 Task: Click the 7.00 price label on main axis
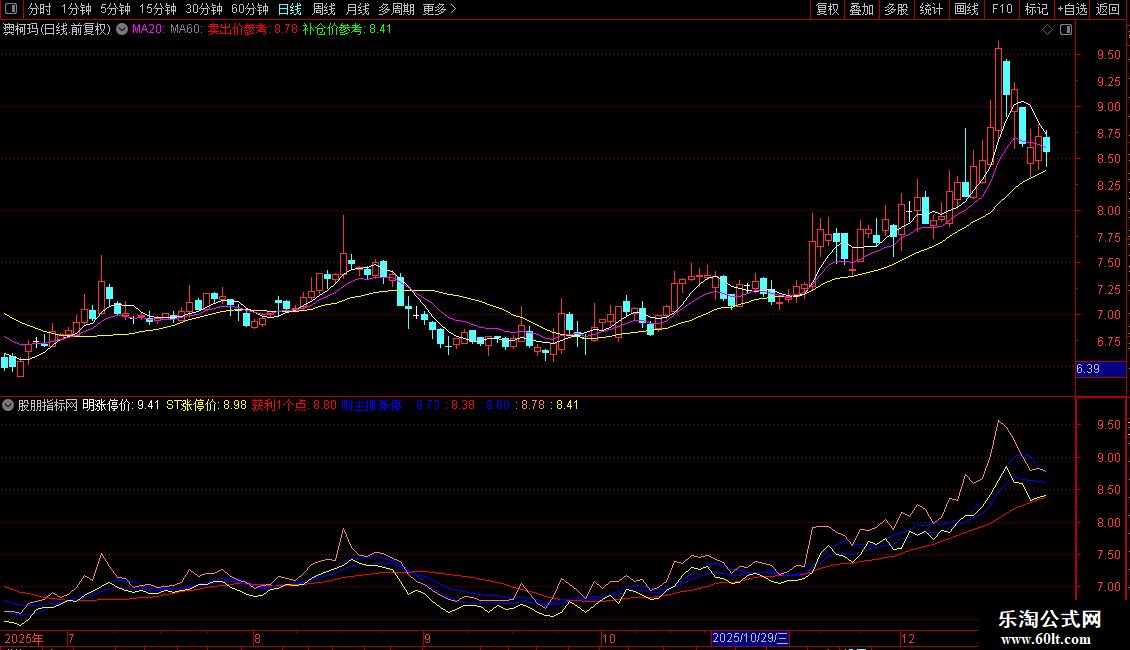click(1108, 315)
